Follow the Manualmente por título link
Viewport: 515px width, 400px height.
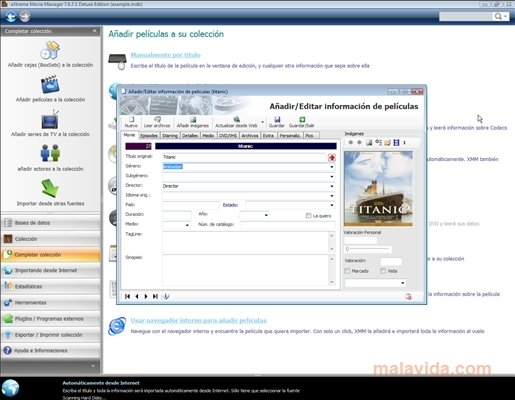coord(165,55)
